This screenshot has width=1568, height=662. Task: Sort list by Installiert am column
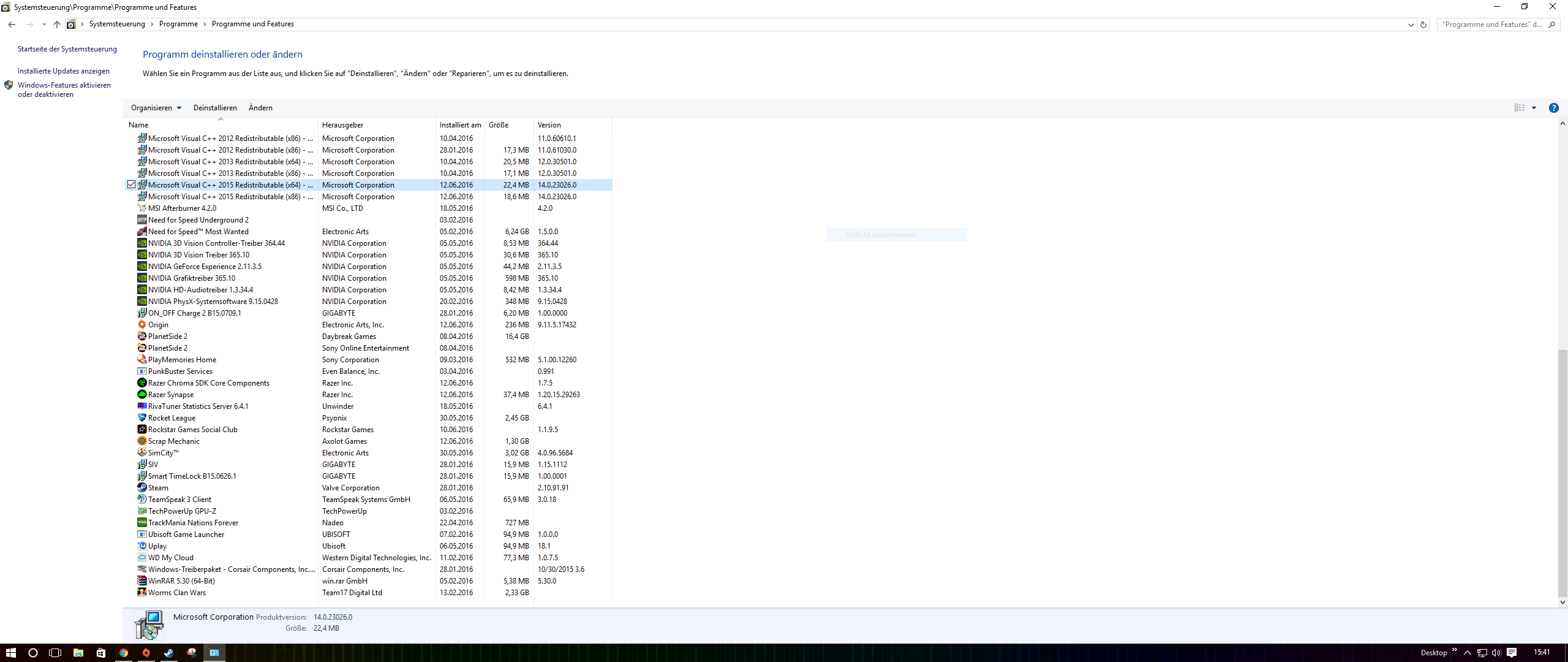coord(460,125)
